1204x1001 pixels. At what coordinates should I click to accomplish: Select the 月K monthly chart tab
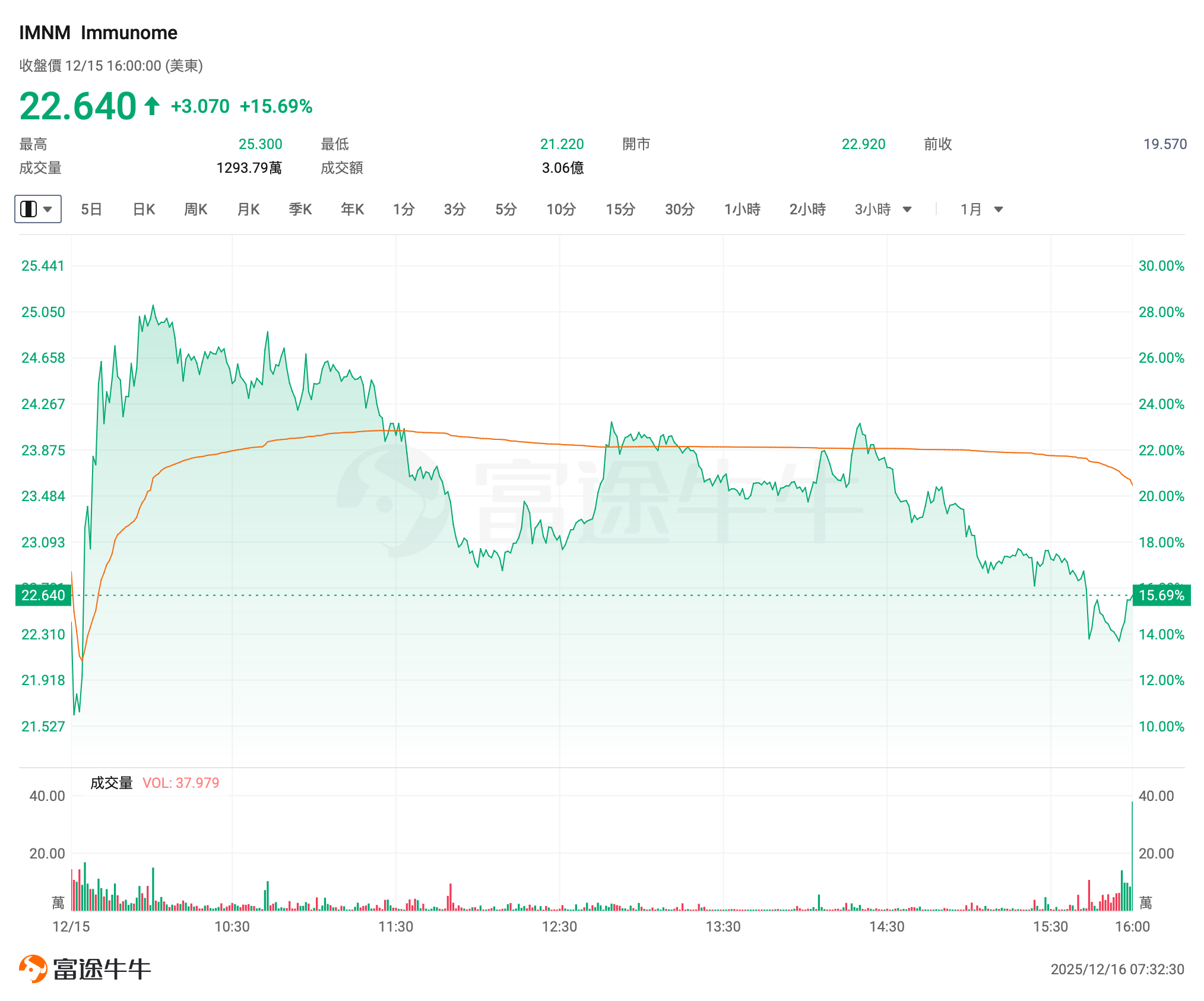pos(248,209)
